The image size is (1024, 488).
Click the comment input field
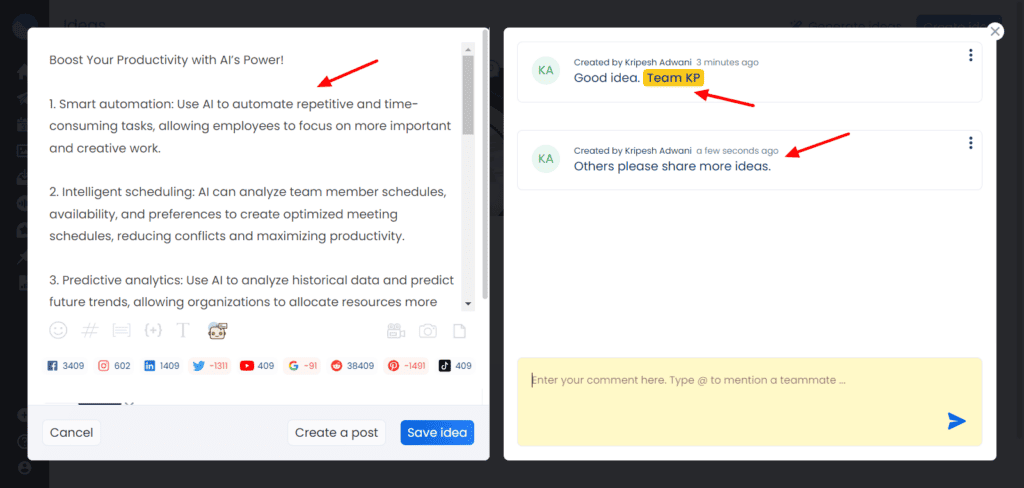[735, 381]
